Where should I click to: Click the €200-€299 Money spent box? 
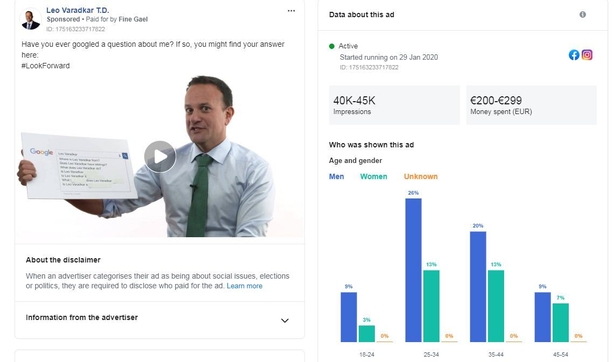531,105
